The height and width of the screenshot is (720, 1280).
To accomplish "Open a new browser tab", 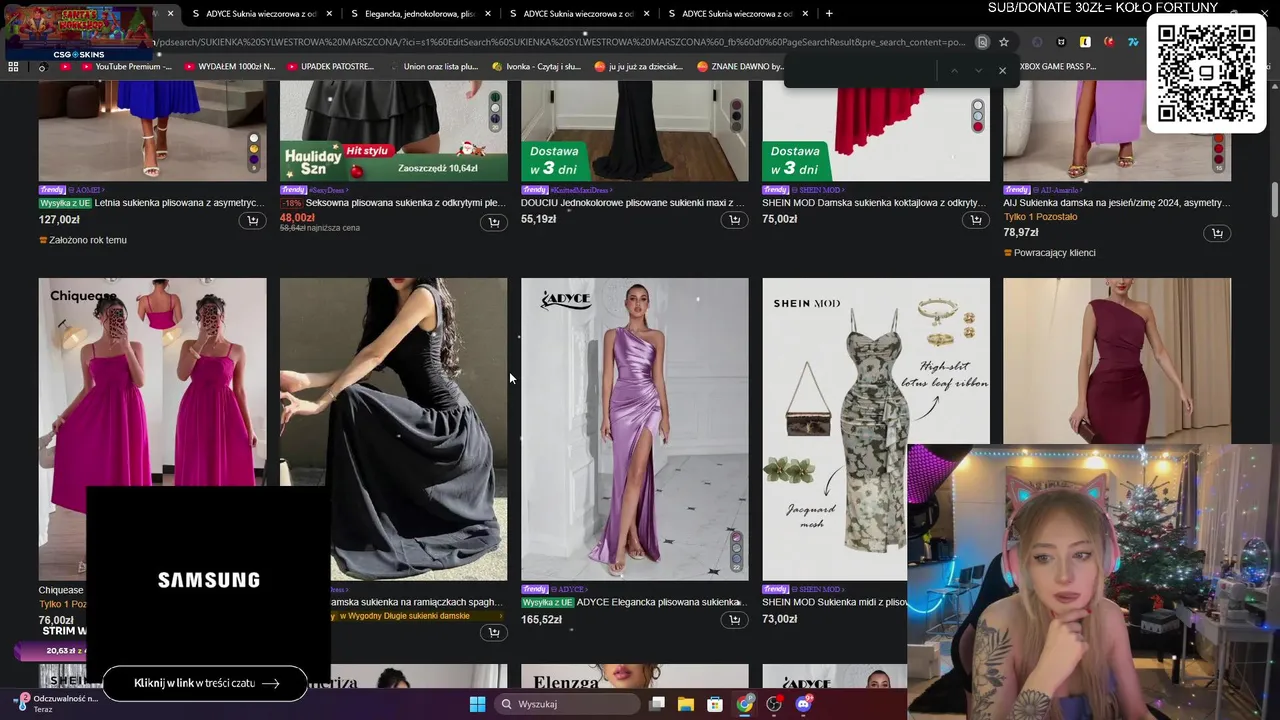I will (x=829, y=14).
